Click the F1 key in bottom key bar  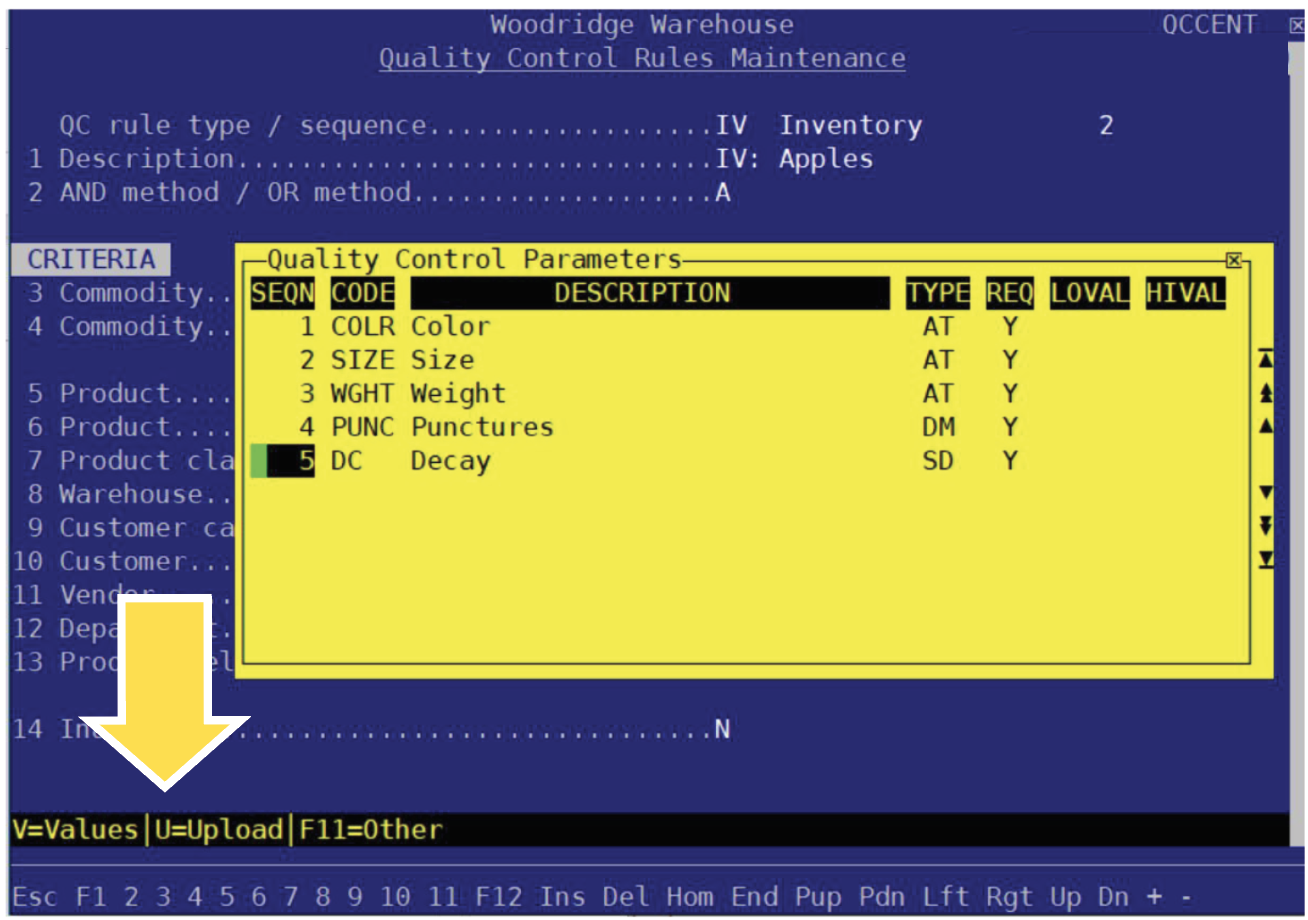[x=91, y=897]
